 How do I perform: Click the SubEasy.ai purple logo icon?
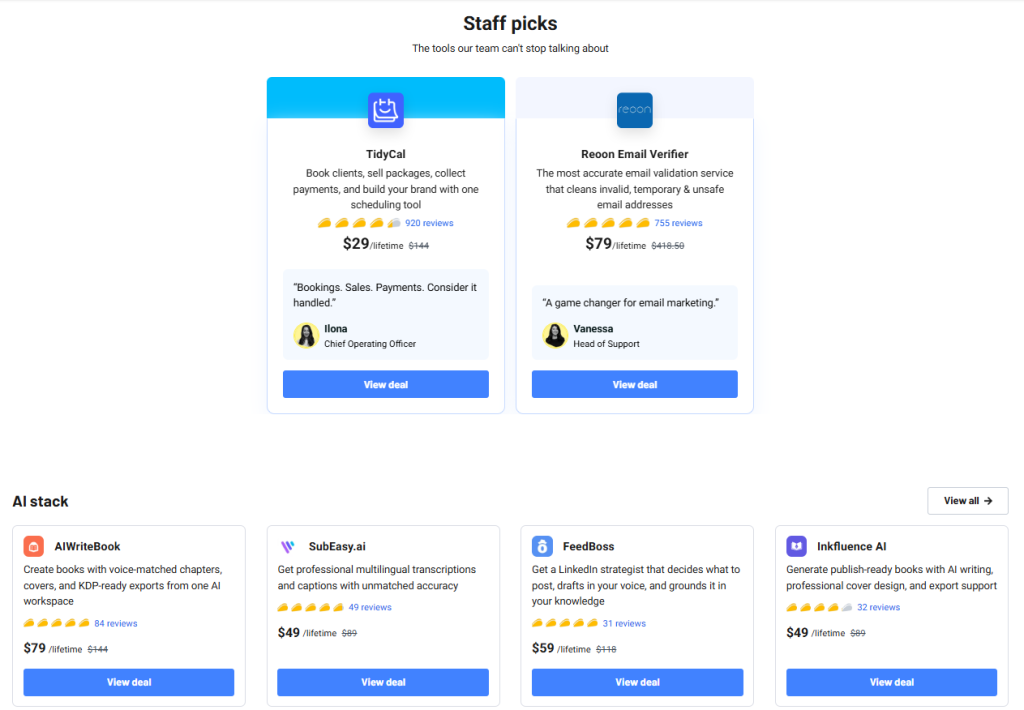tap(287, 546)
